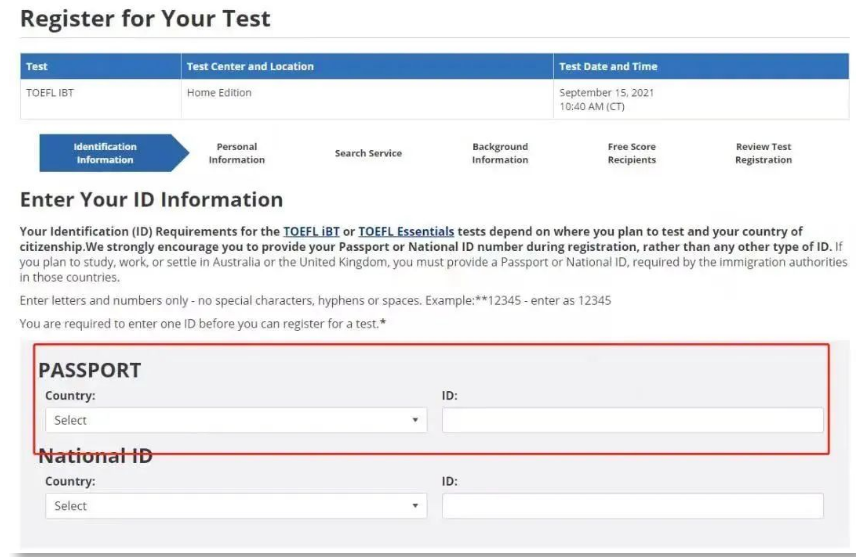
Task: Open the TOEFL iBT link
Action: click(x=311, y=231)
